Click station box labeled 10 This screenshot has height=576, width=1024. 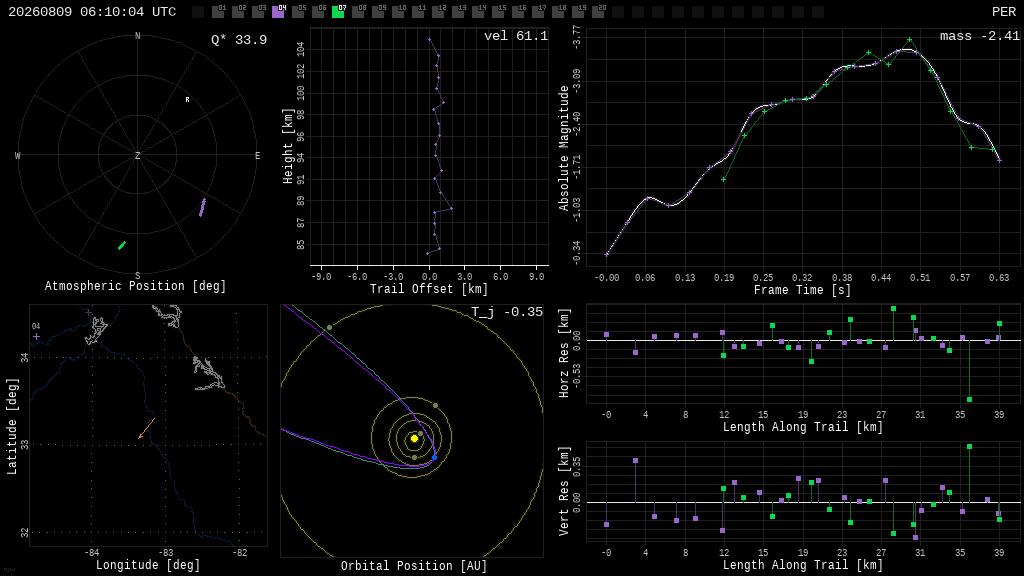(x=398, y=12)
